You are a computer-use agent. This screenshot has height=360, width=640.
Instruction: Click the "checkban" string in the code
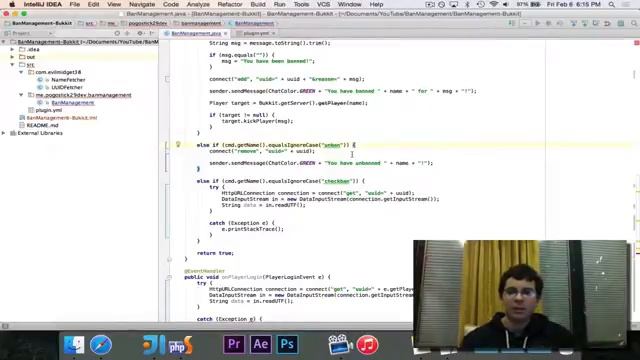click(337, 181)
